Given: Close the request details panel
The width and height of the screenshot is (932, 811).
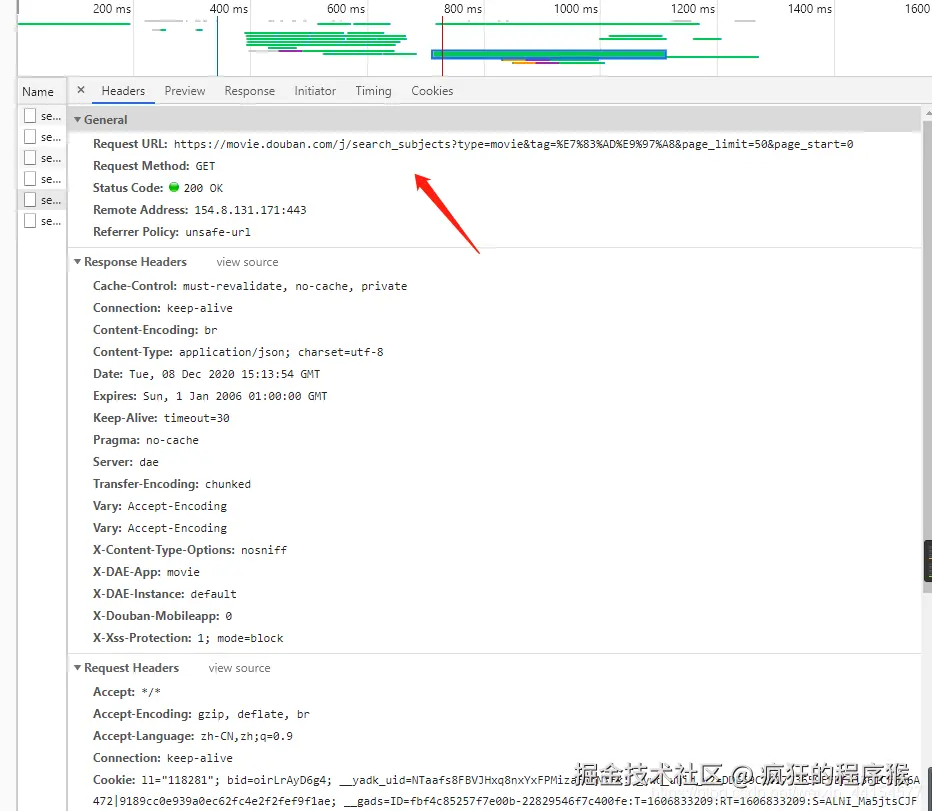Looking at the screenshot, I should click(81, 90).
